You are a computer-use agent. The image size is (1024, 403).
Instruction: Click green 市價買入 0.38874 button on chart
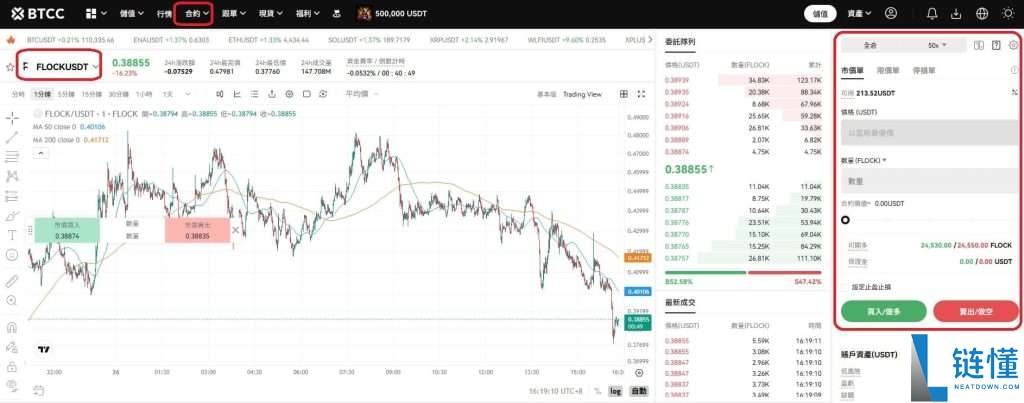tap(67, 231)
